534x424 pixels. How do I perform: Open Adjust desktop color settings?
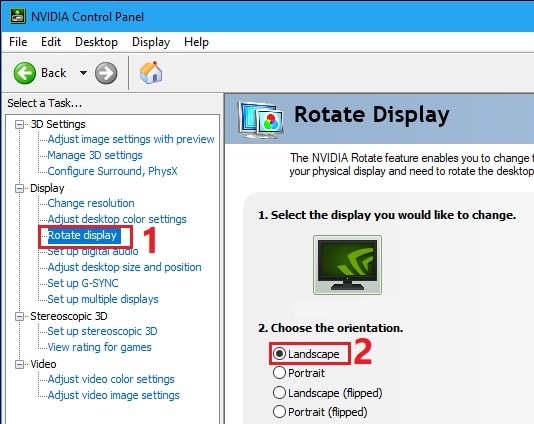(117, 219)
